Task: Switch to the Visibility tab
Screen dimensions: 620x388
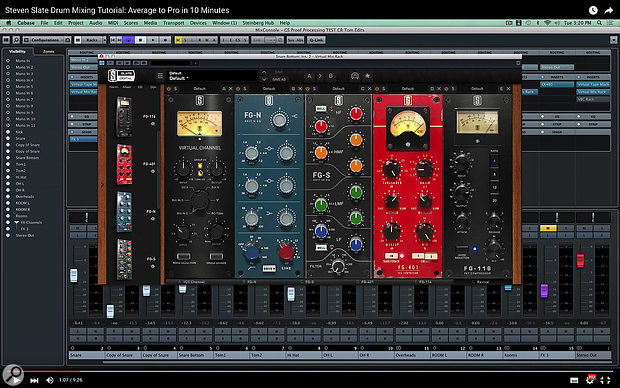Action: click(x=17, y=51)
